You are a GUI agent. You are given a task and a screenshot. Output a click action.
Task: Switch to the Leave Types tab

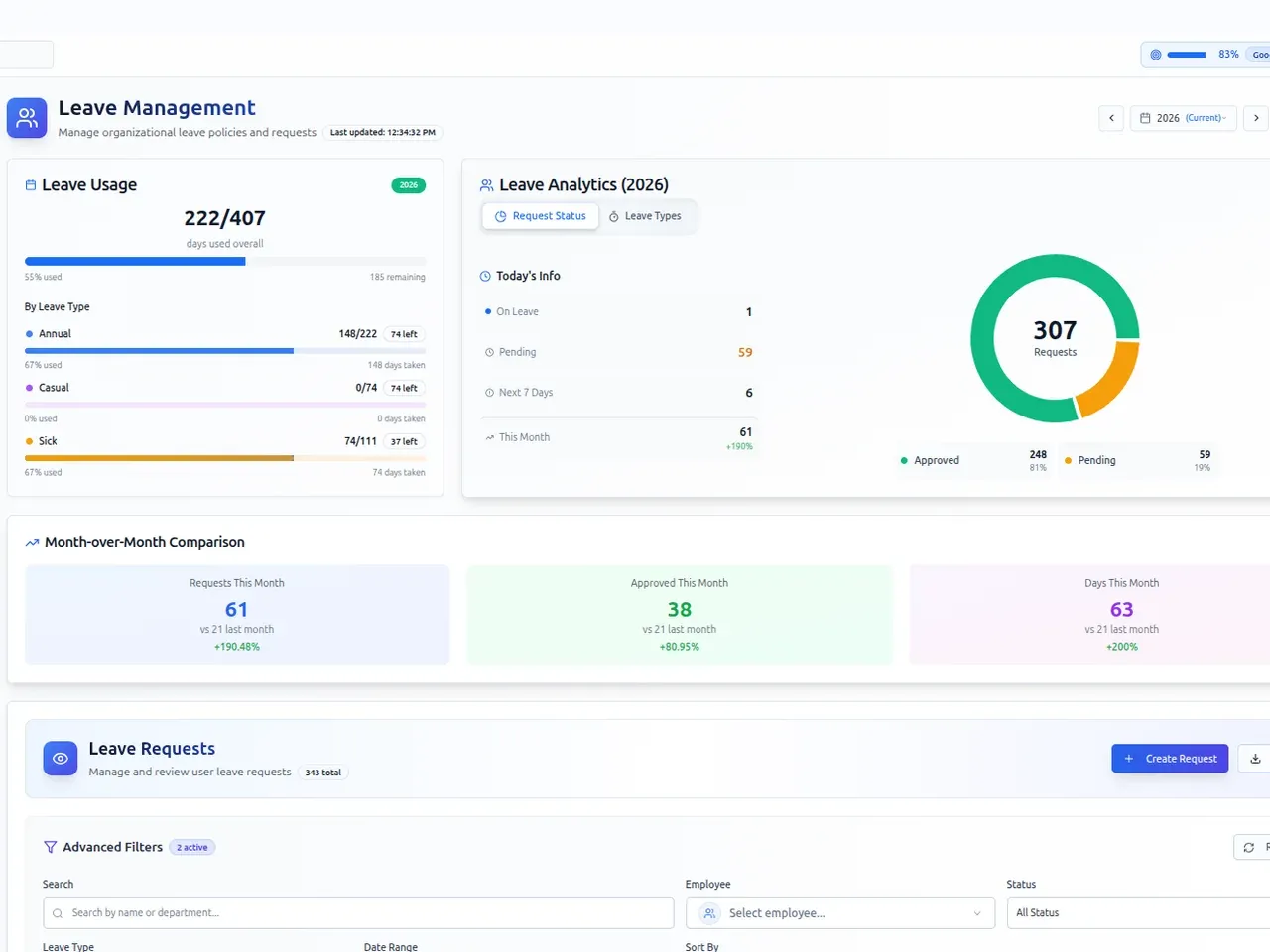click(645, 216)
